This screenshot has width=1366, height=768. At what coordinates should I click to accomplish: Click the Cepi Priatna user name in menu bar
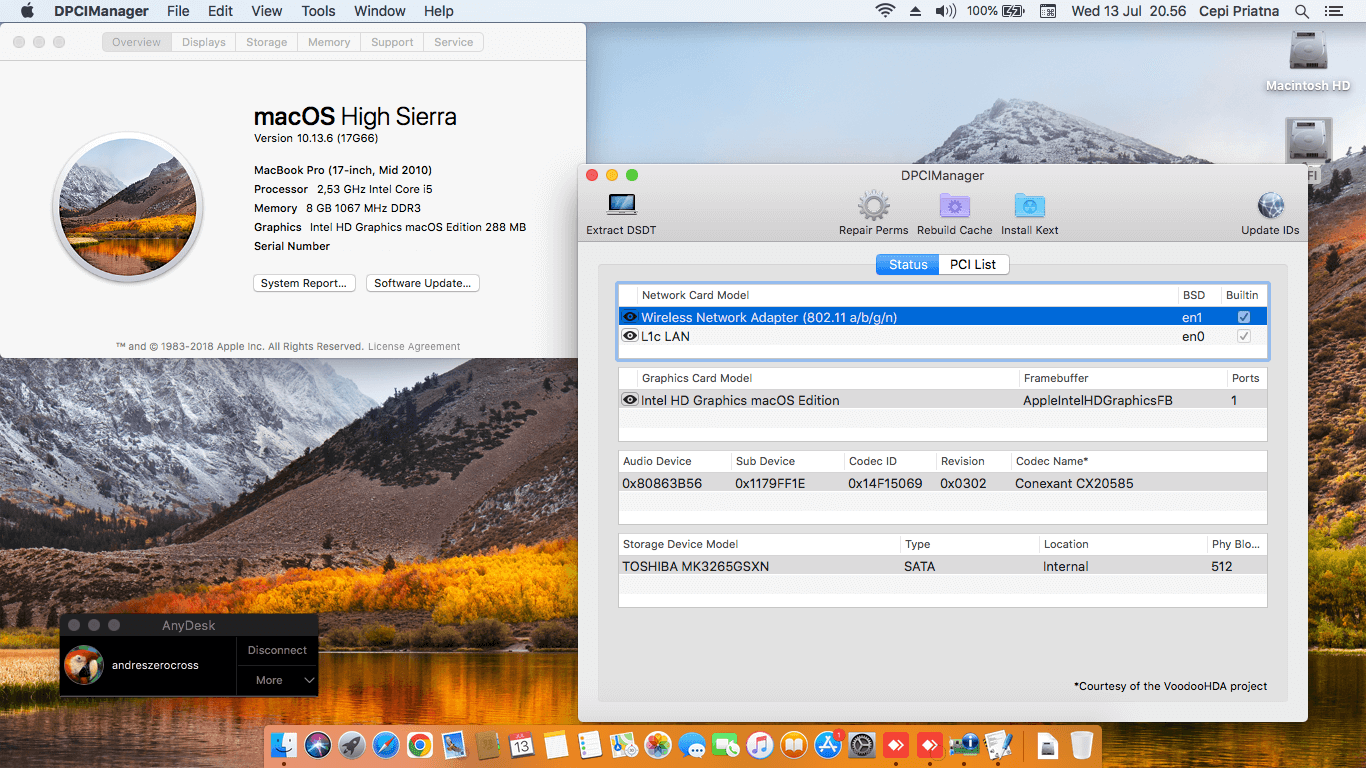pos(1239,11)
